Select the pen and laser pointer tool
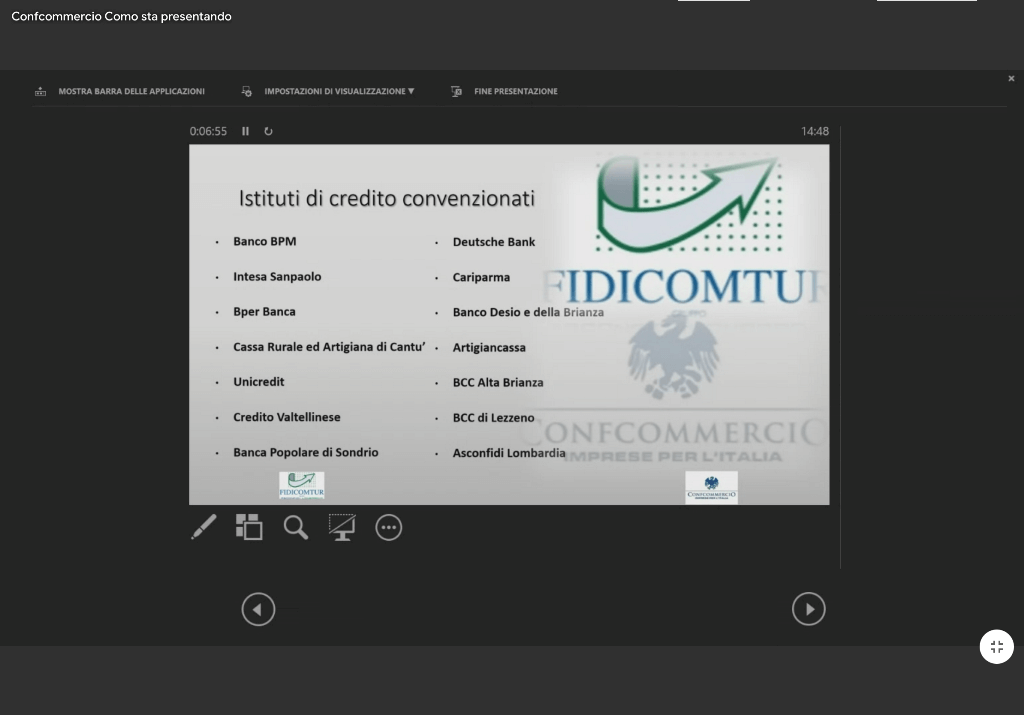1024x715 pixels. click(x=204, y=527)
